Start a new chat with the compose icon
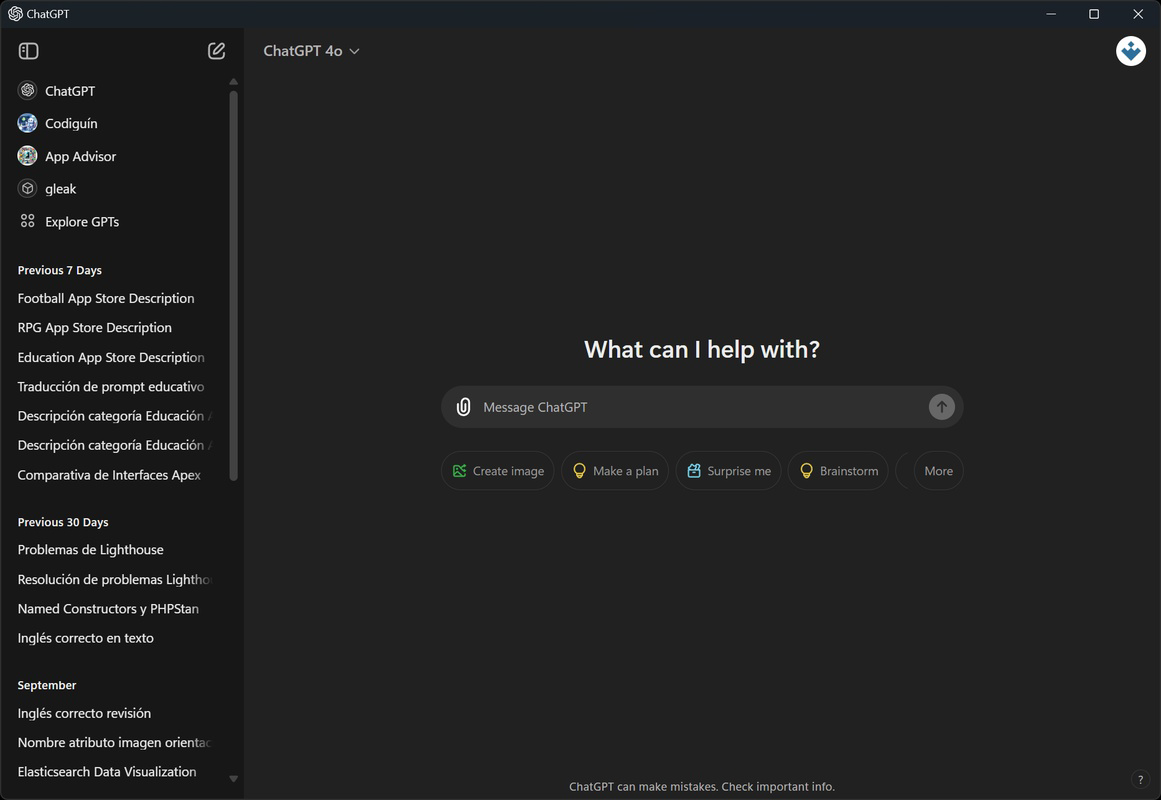The width and height of the screenshot is (1161, 800). 216,50
